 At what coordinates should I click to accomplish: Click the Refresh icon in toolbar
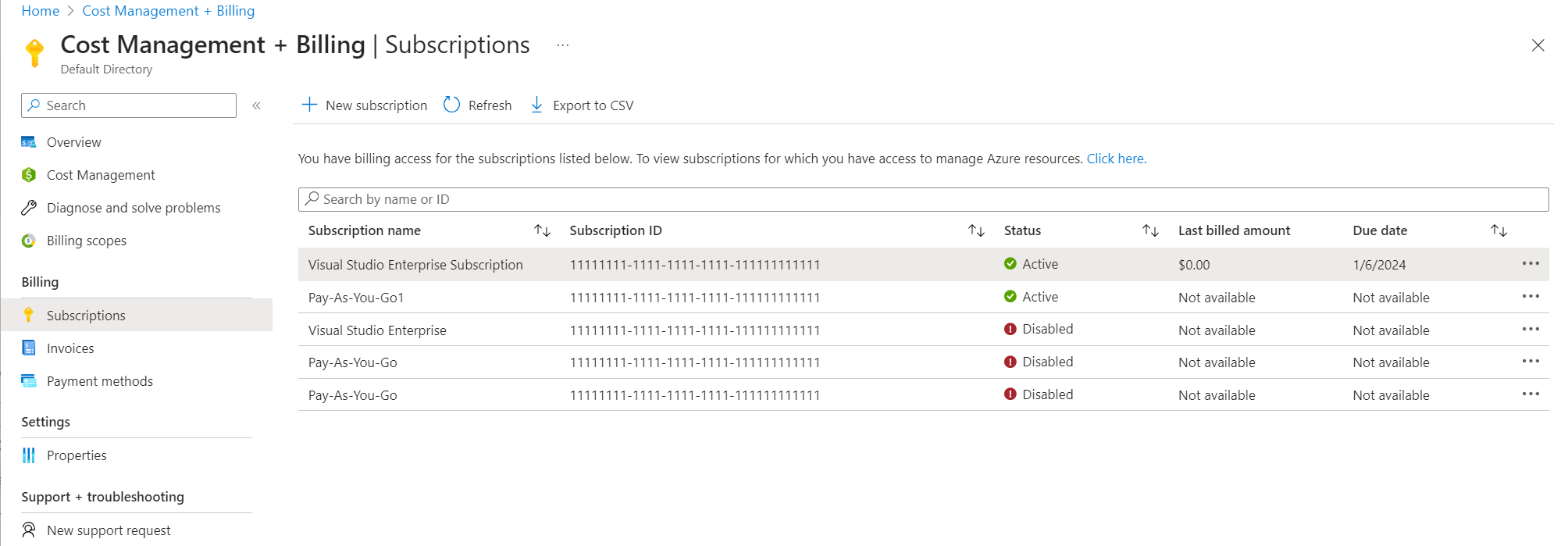click(x=451, y=105)
